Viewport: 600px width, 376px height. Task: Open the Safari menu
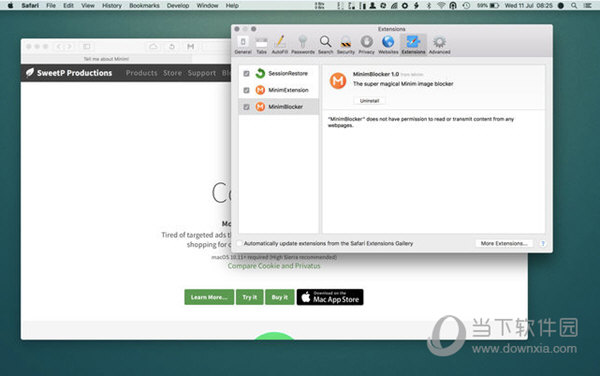(30, 5)
